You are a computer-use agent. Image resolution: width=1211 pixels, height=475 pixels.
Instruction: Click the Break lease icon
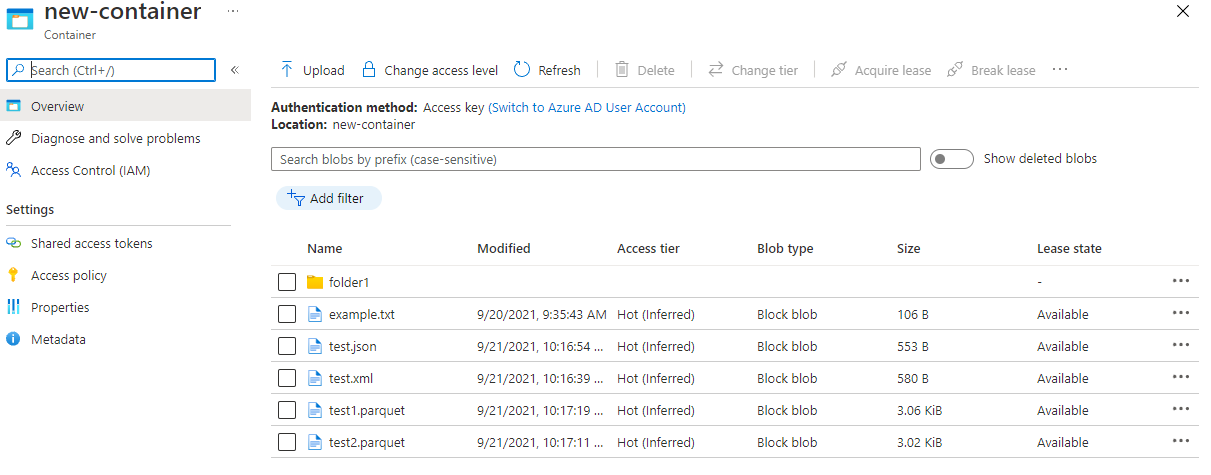pos(955,70)
